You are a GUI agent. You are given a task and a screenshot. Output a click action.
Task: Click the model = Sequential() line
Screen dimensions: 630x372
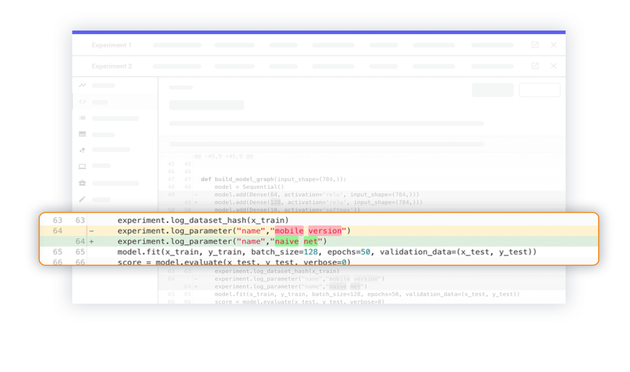click(x=249, y=187)
